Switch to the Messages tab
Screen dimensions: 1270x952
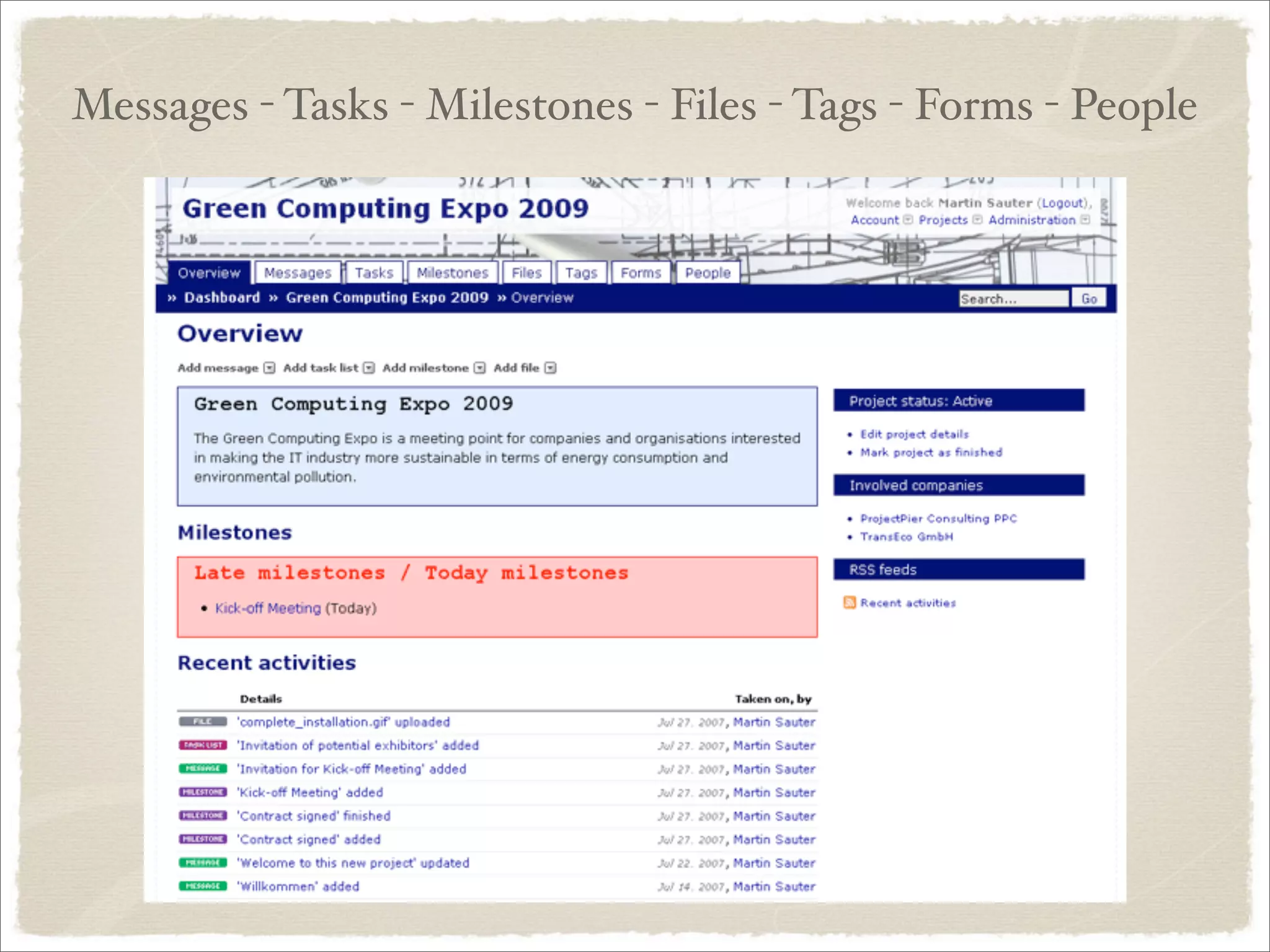click(x=298, y=273)
